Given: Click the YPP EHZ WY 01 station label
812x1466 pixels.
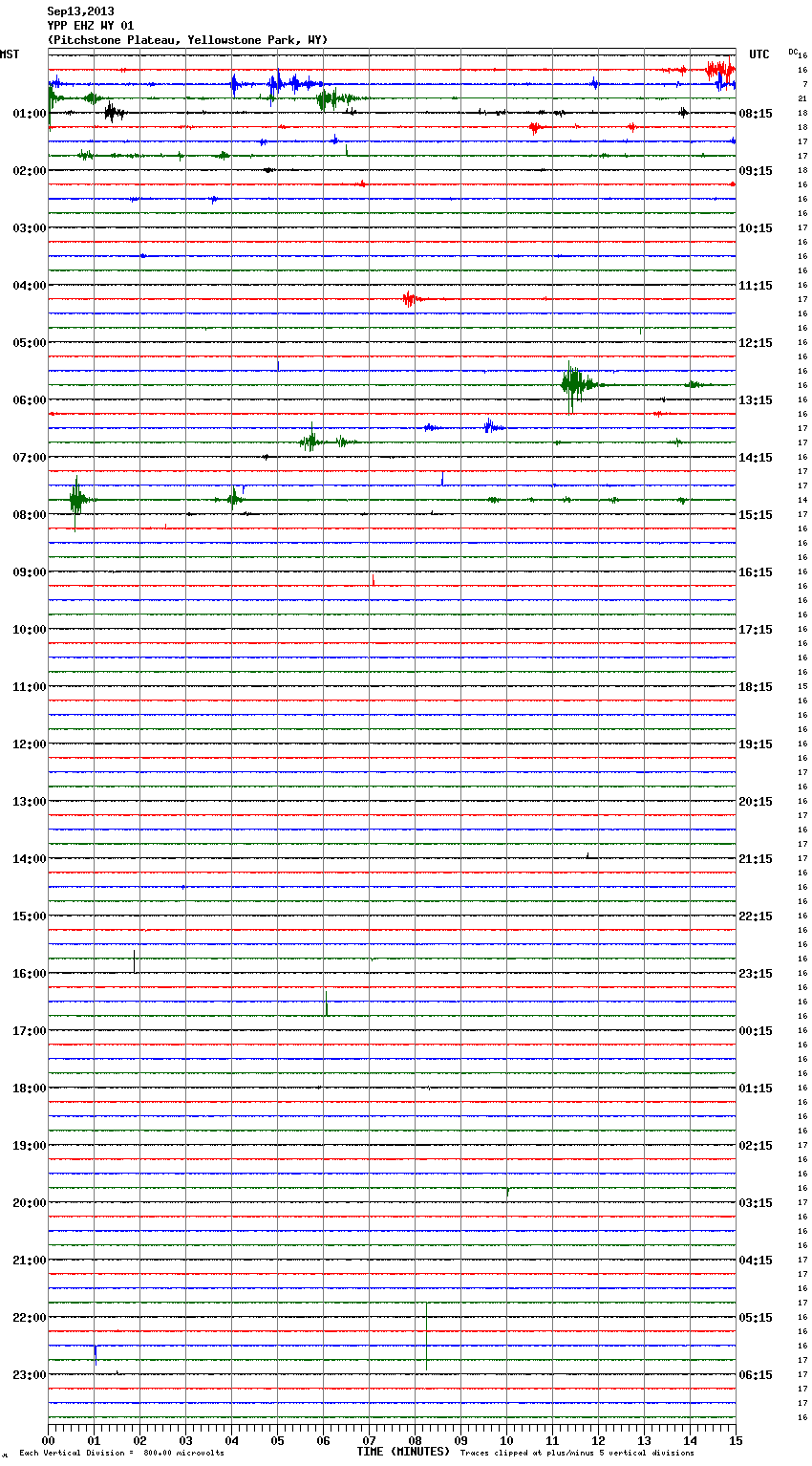Looking at the screenshot, I should pyautogui.click(x=91, y=26).
